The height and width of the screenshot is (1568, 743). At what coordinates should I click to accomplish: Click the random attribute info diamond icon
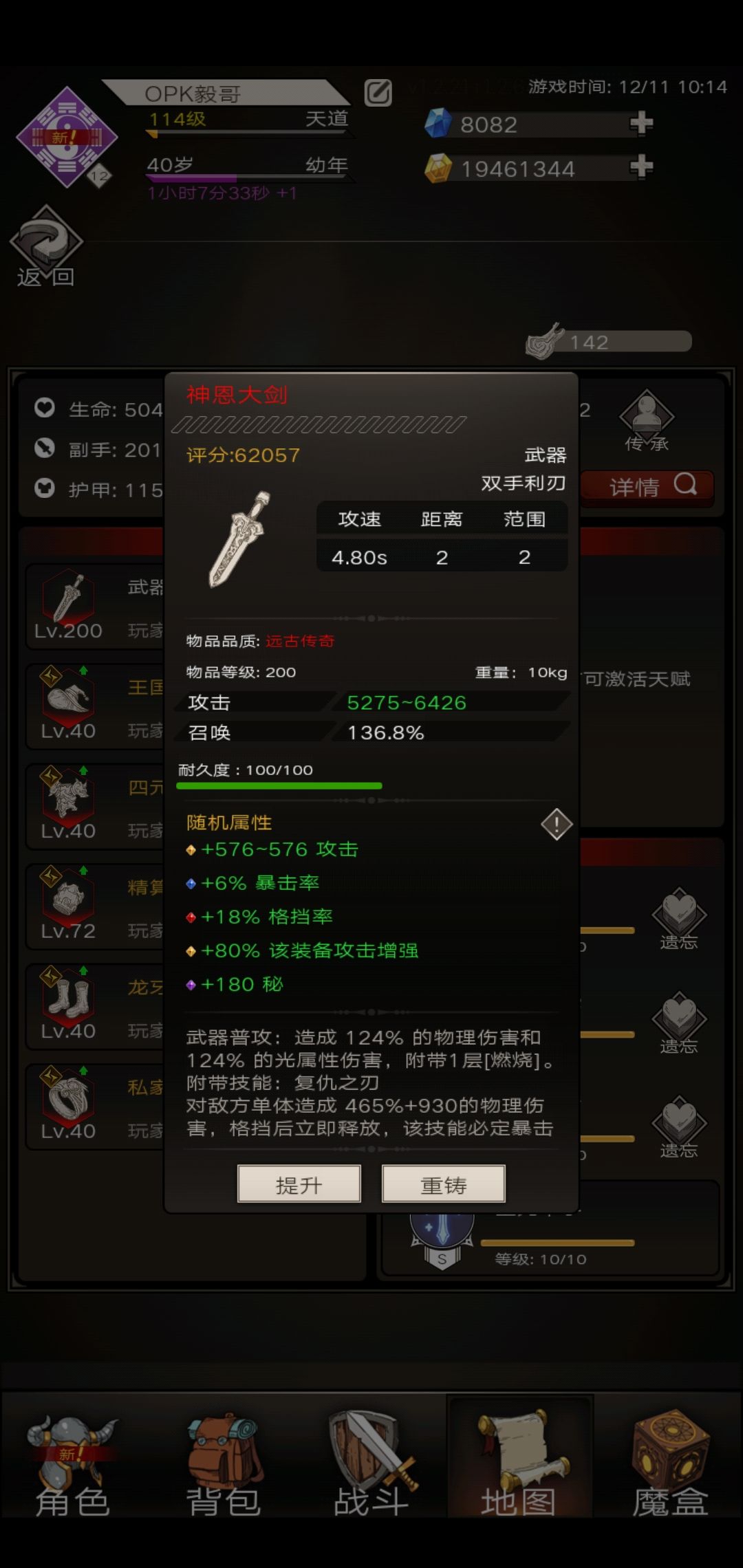(557, 824)
